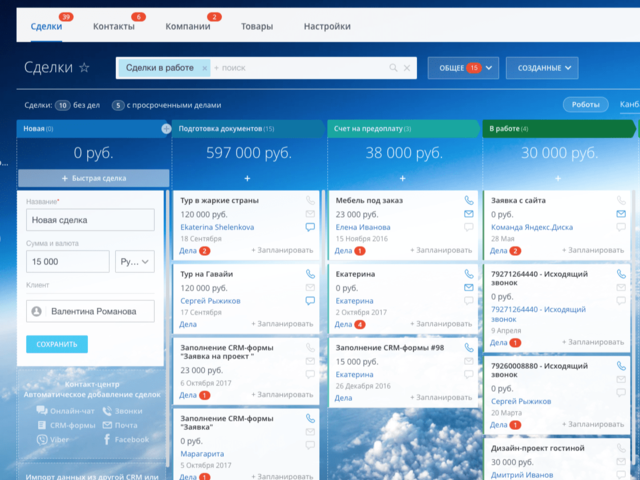Image resolution: width=640 pixels, height=480 pixels.
Task: Click phone icon on 'Тур в жаркие страны' card
Action: tap(310, 200)
